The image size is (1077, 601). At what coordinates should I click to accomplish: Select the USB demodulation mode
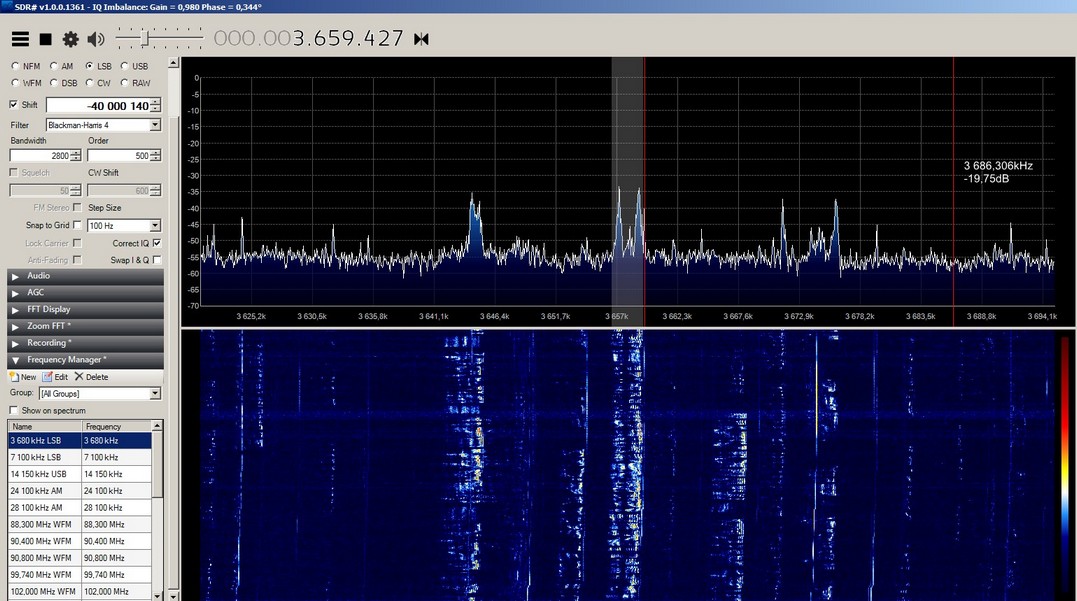coord(135,66)
